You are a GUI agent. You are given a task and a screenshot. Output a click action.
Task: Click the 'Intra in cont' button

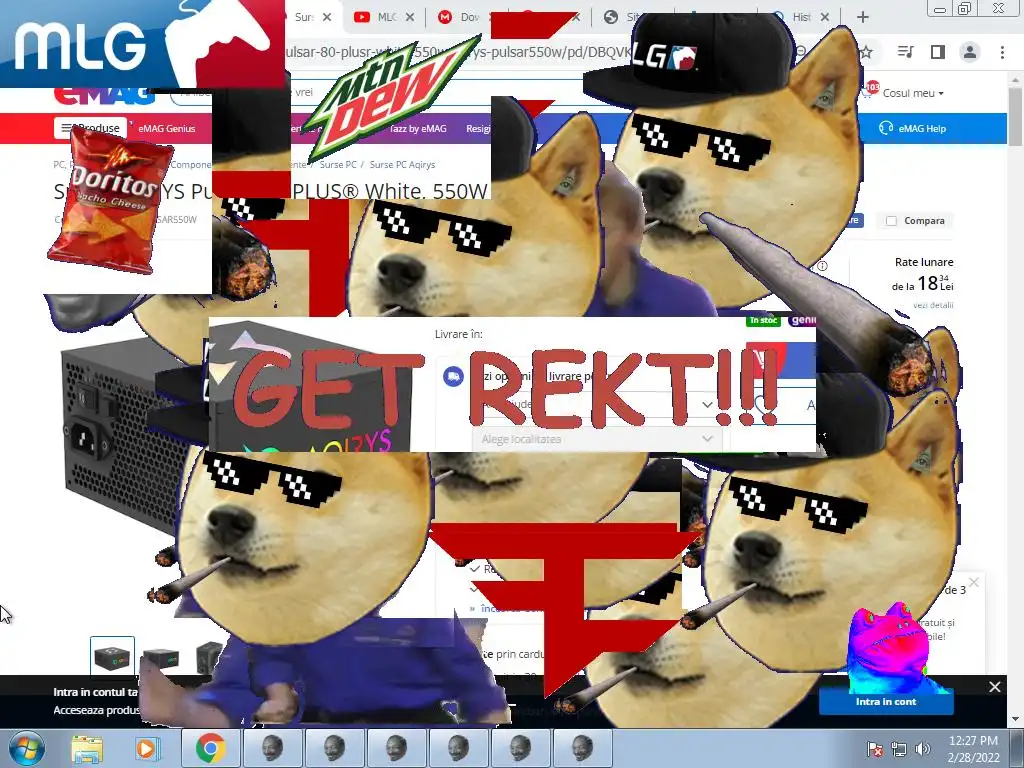[x=886, y=701]
